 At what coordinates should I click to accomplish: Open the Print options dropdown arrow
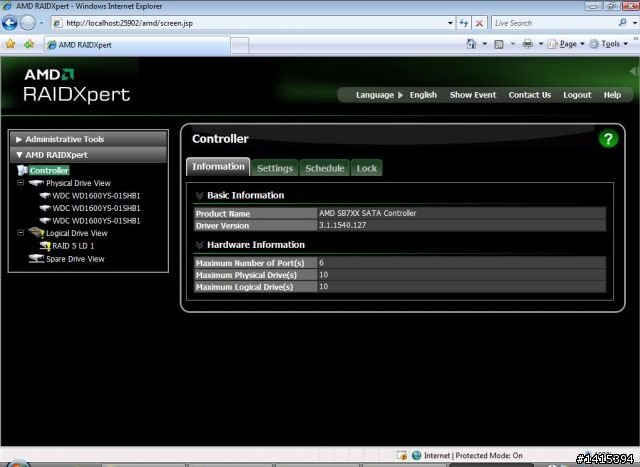coord(541,44)
